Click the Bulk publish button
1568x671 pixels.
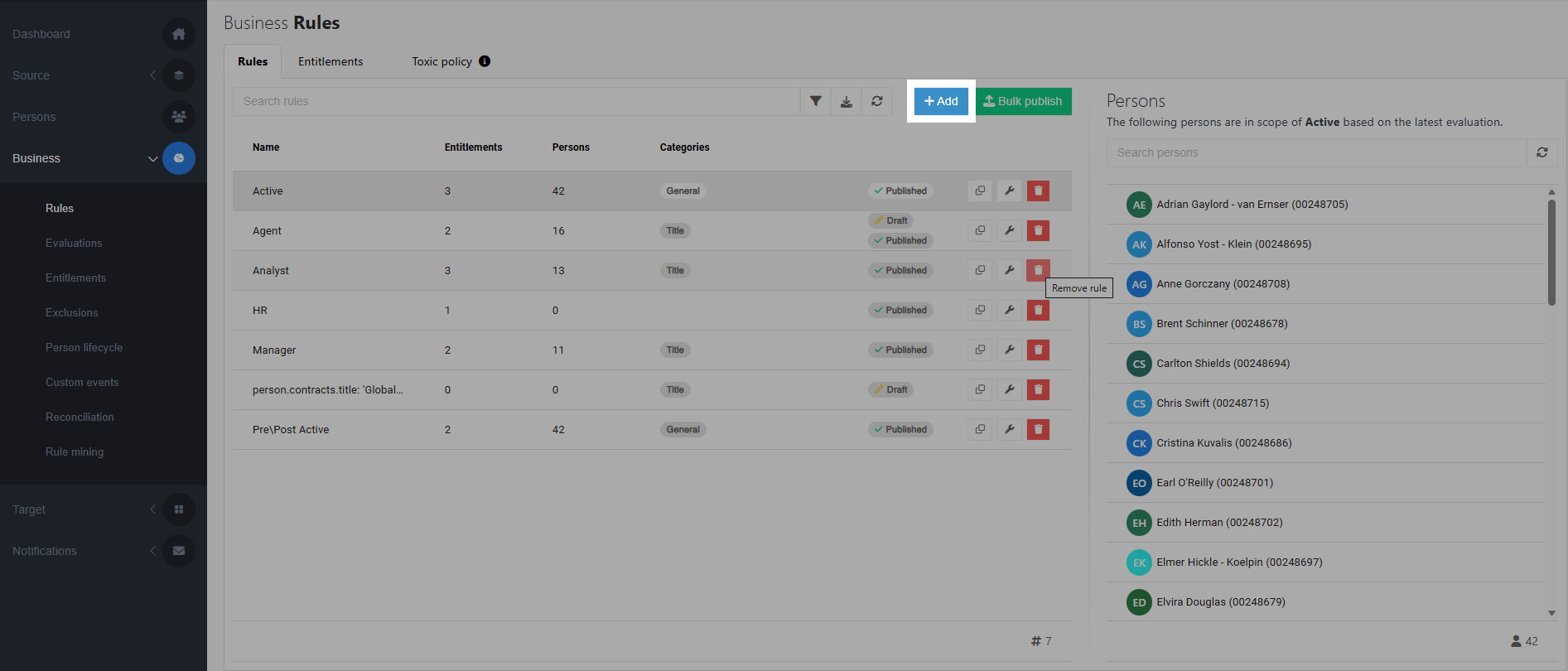(1023, 101)
